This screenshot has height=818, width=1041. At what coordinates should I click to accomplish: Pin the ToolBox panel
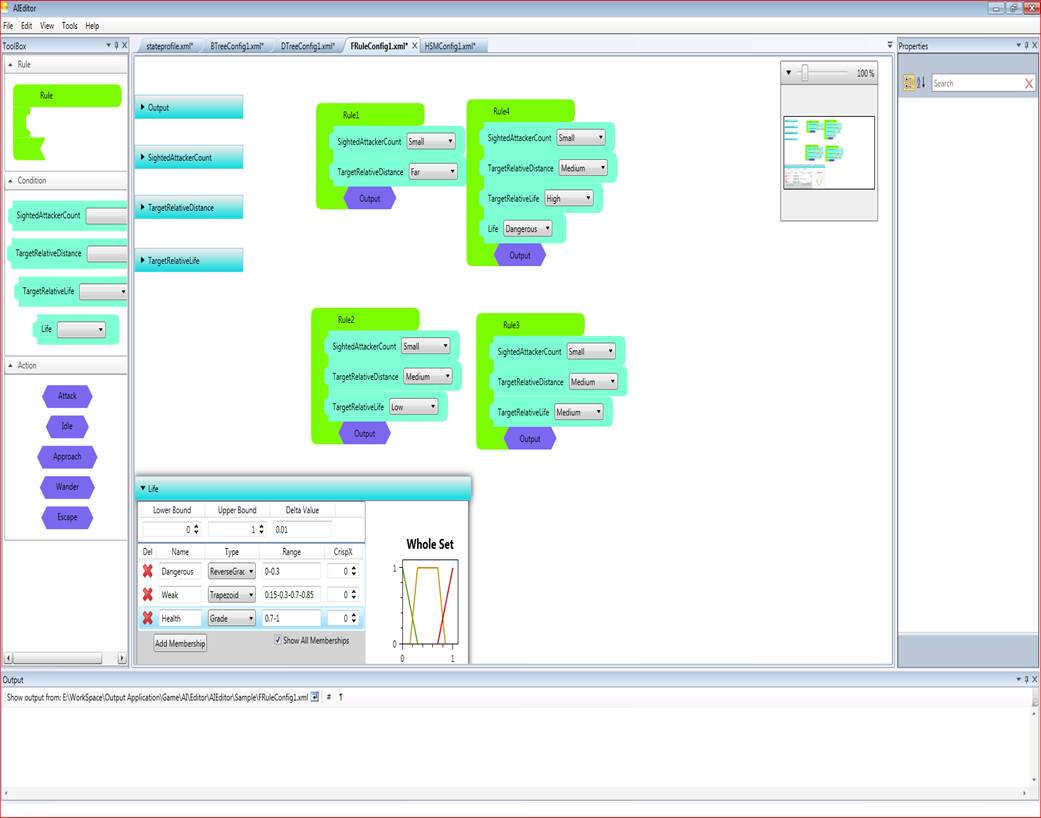(x=116, y=46)
